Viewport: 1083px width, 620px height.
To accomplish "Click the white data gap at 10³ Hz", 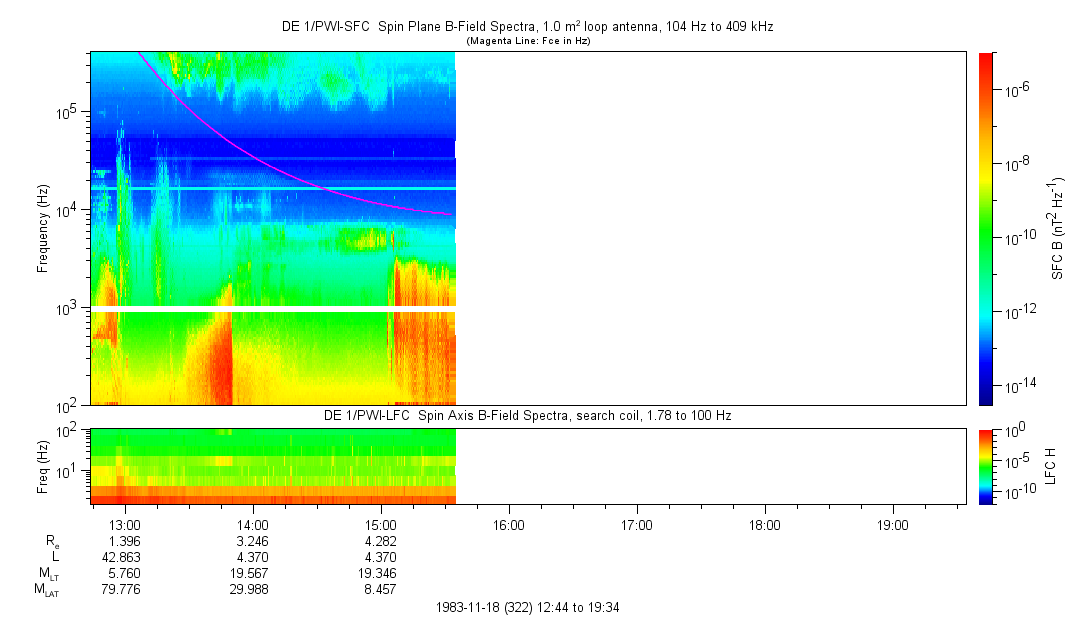I will 273,309.
